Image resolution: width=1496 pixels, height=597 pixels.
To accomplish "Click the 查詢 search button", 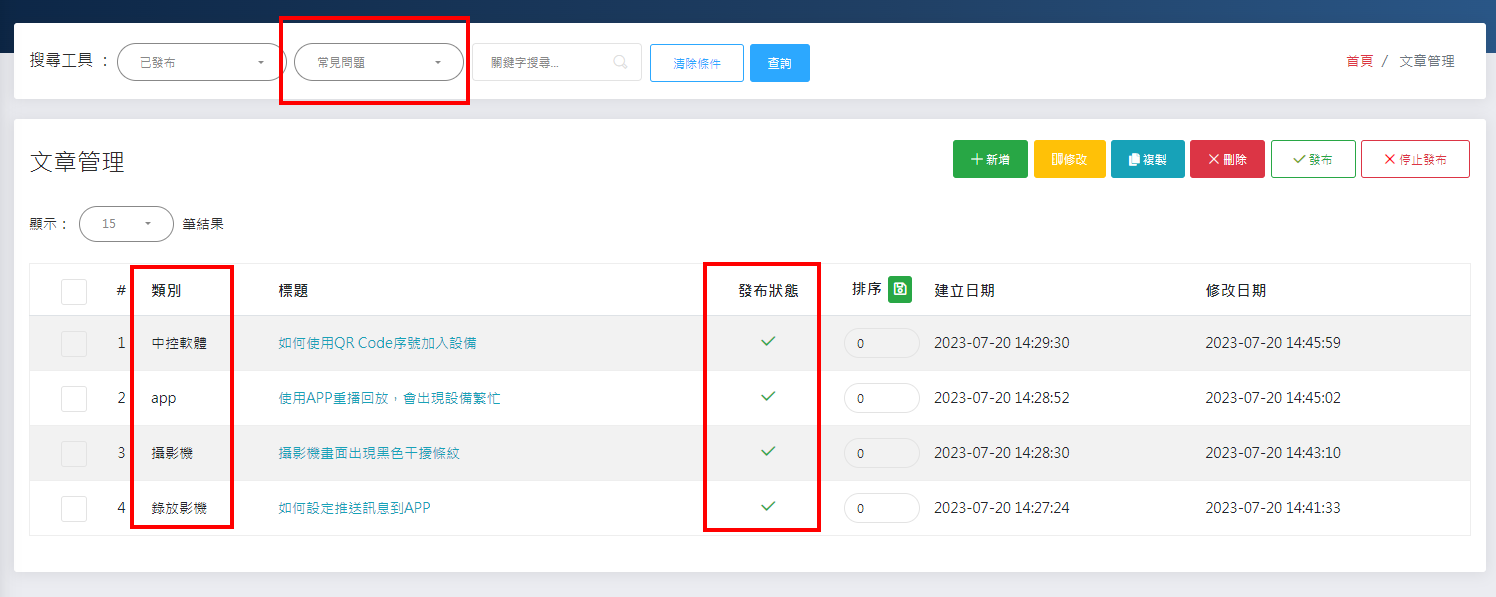I will [779, 63].
